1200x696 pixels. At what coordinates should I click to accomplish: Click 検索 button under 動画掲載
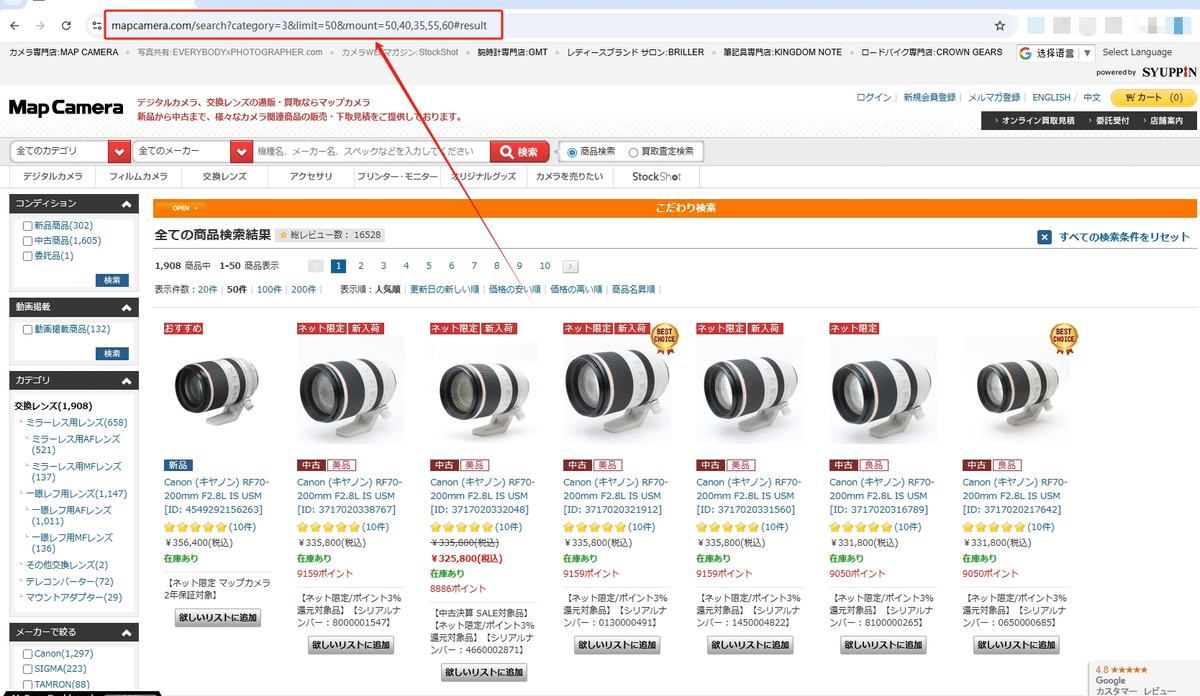112,353
